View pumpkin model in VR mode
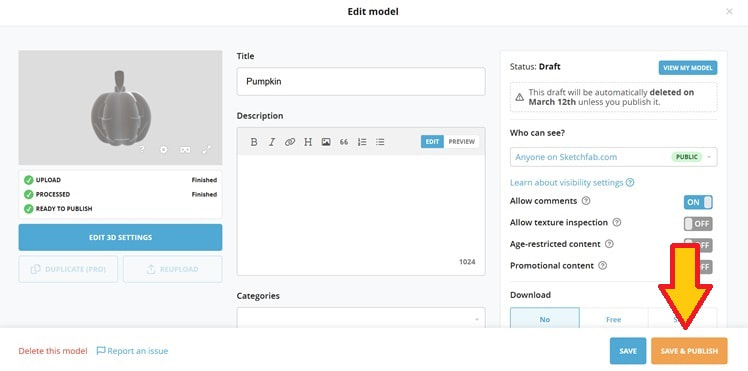Image resolution: width=748 pixels, height=371 pixels. click(x=185, y=150)
